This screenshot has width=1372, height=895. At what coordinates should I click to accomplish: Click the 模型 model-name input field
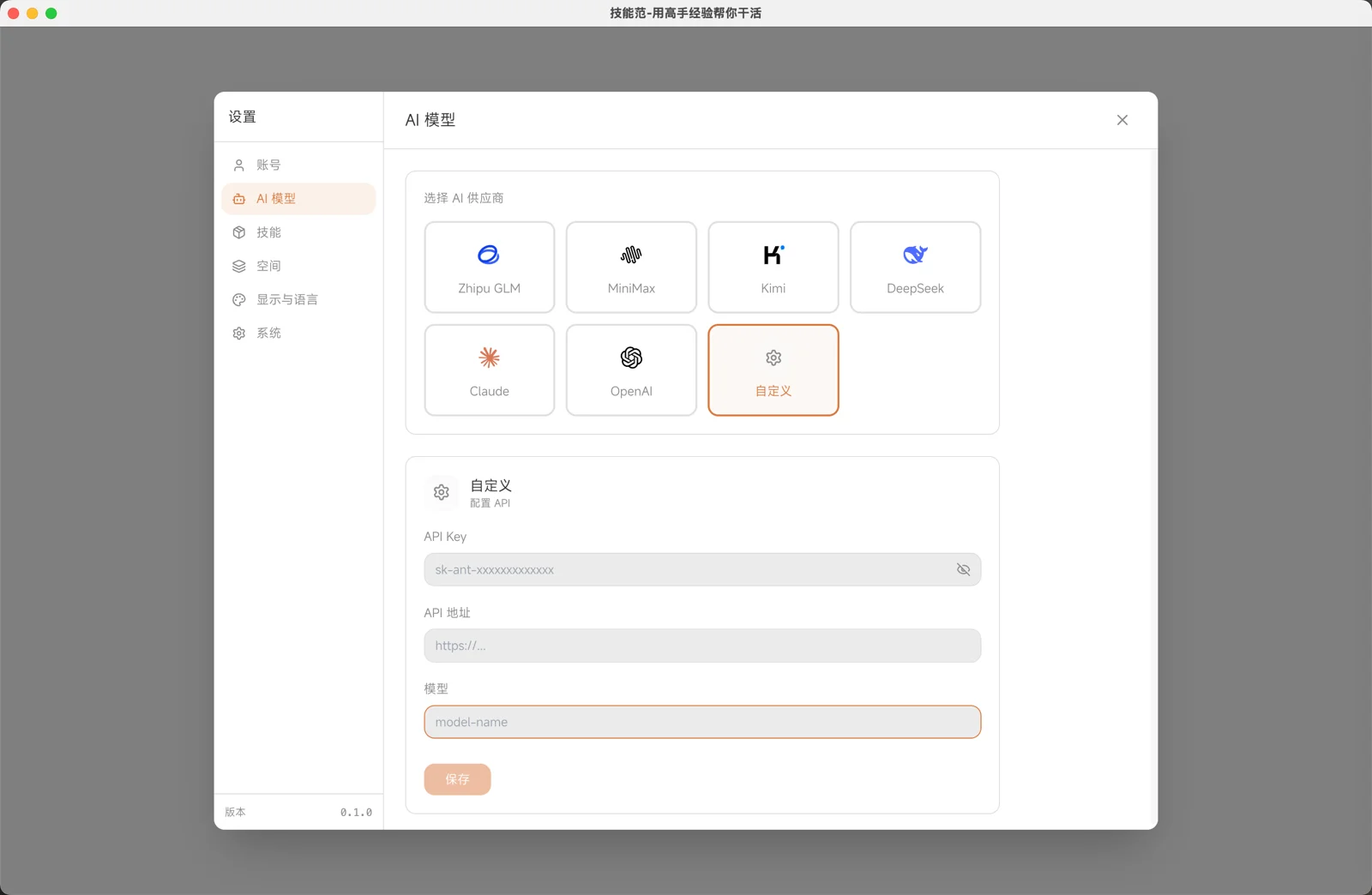point(701,722)
